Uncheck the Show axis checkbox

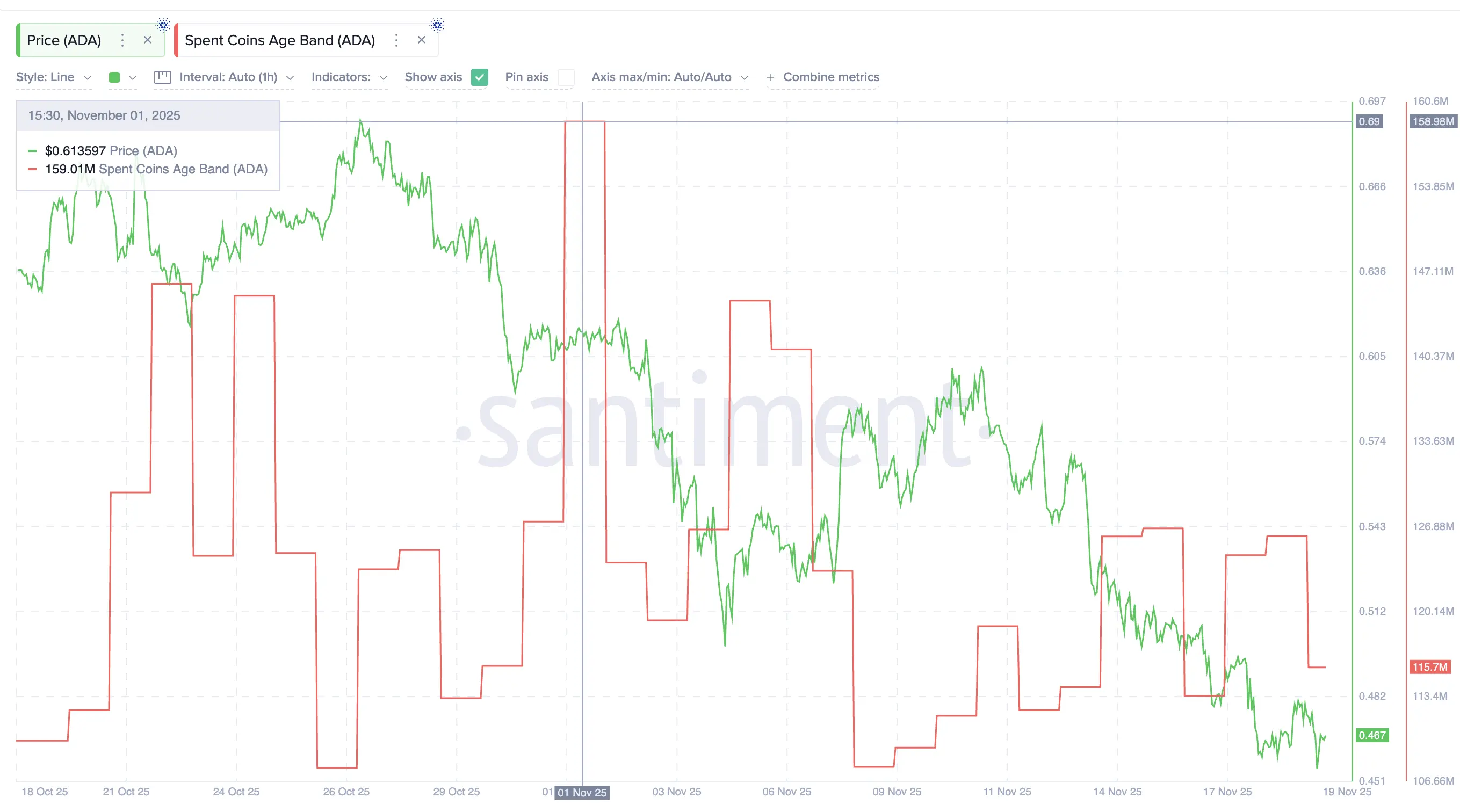pyautogui.click(x=480, y=77)
